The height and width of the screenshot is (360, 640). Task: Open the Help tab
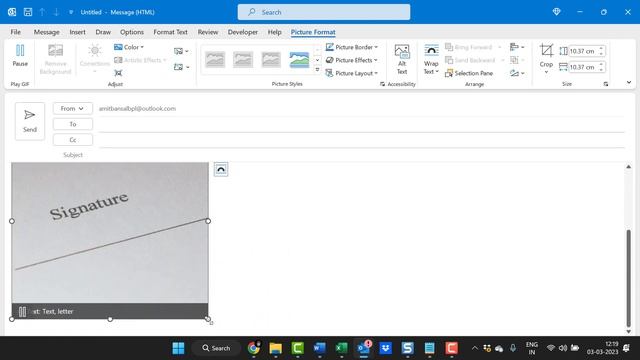coord(274,32)
